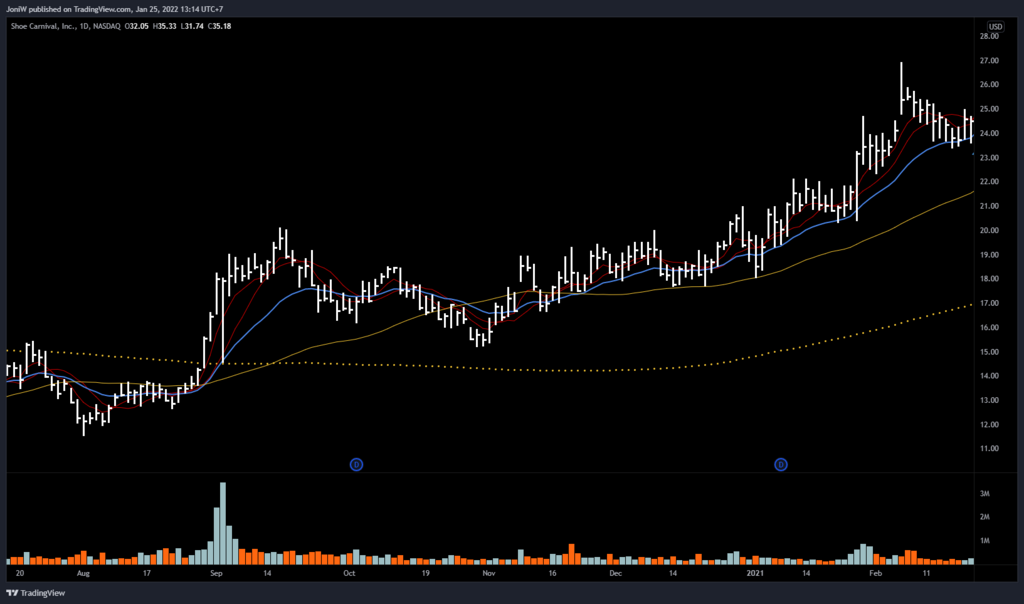Select the Sep label on the time axis
This screenshot has height=604, width=1024.
click(x=218, y=576)
